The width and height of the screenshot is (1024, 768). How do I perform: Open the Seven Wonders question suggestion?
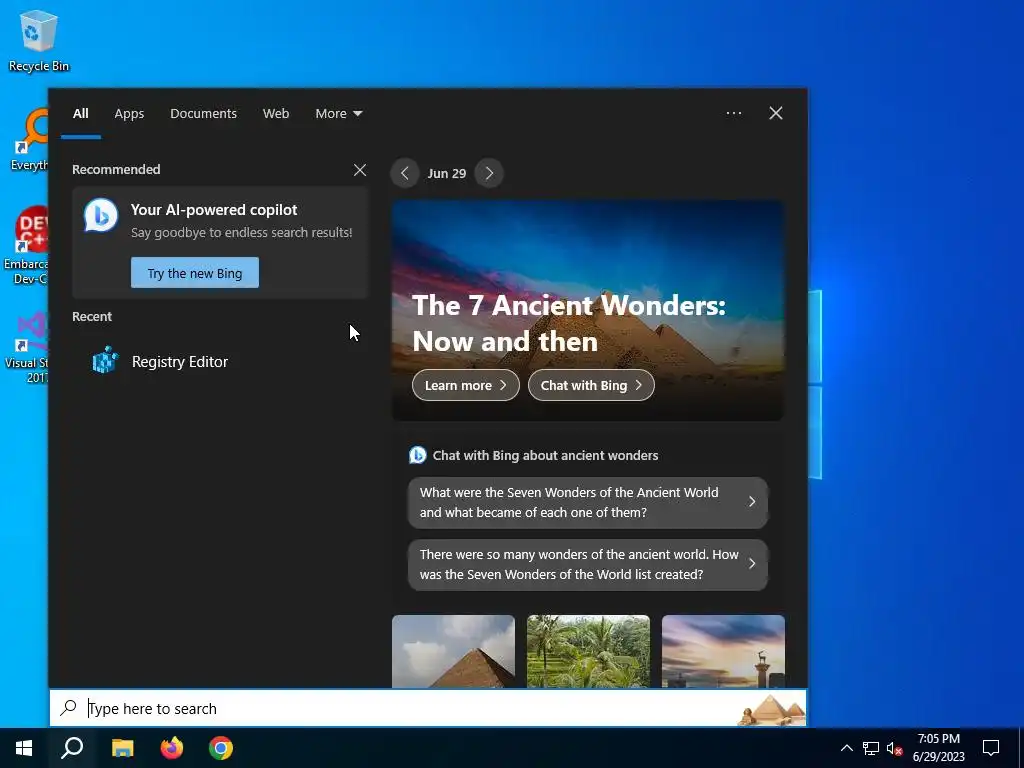588,502
